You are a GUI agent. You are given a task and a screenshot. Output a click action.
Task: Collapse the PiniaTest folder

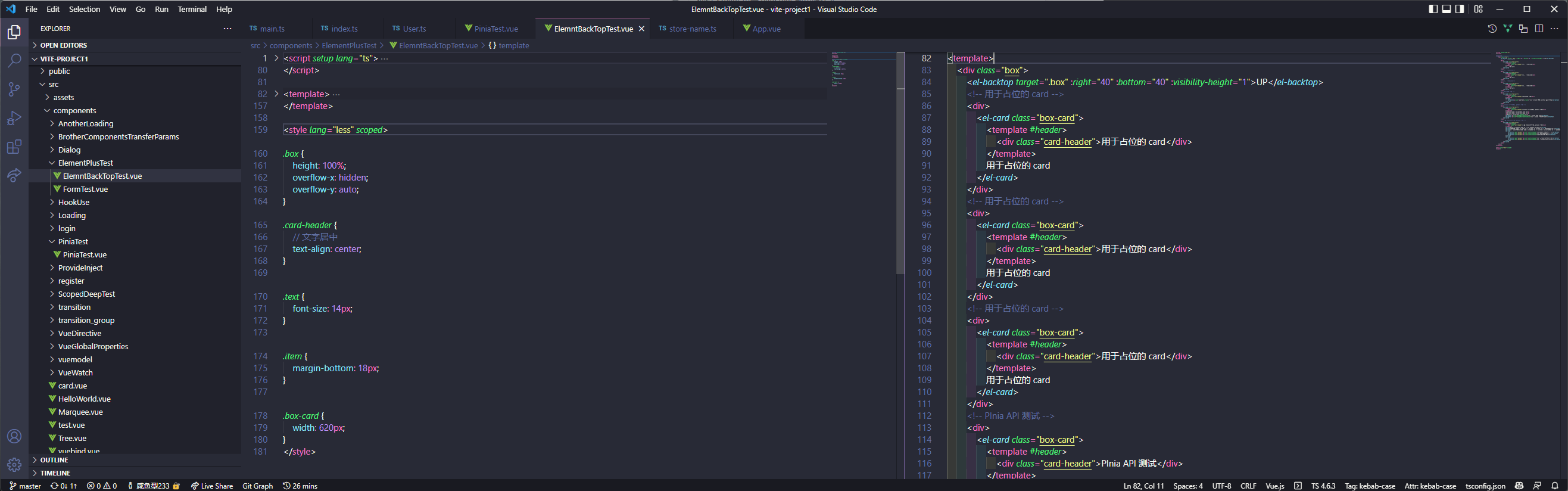135,242
